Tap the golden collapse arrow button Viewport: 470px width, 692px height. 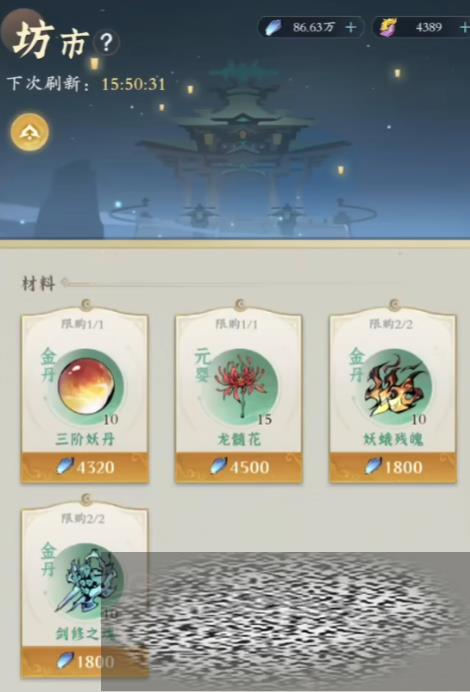coord(30,132)
